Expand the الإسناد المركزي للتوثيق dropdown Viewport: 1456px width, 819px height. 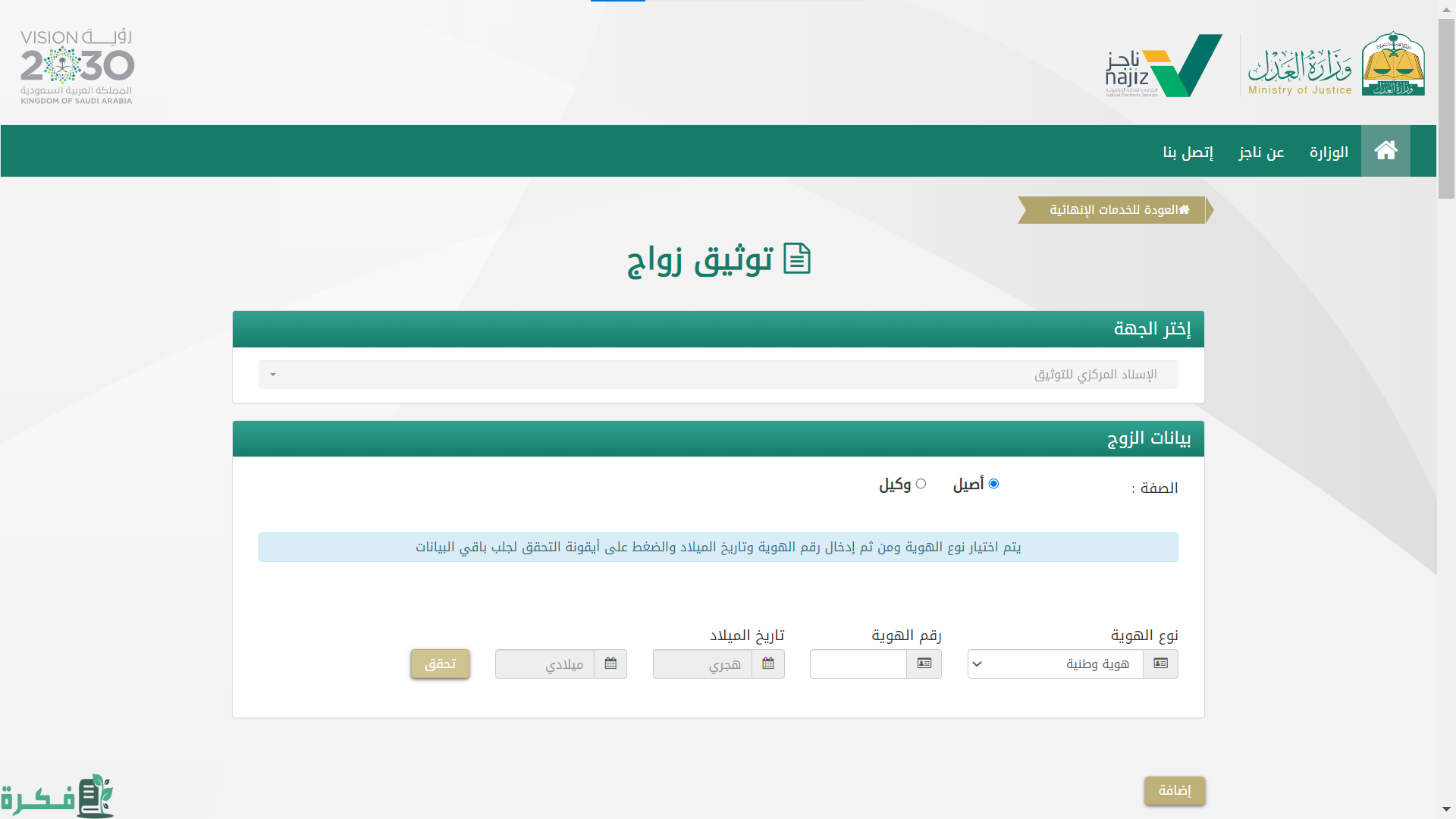[x=717, y=375]
